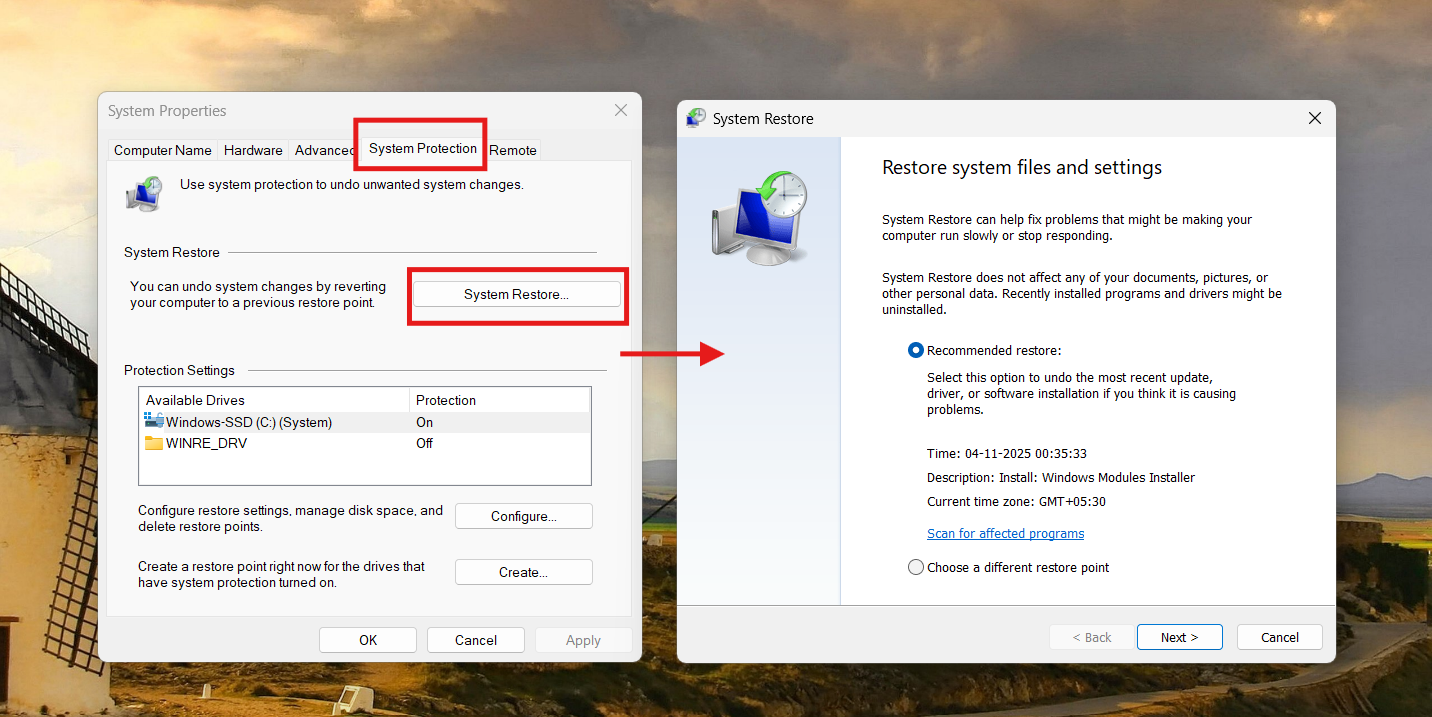Proceed with the Next button
The width and height of the screenshot is (1432, 717).
click(1179, 636)
